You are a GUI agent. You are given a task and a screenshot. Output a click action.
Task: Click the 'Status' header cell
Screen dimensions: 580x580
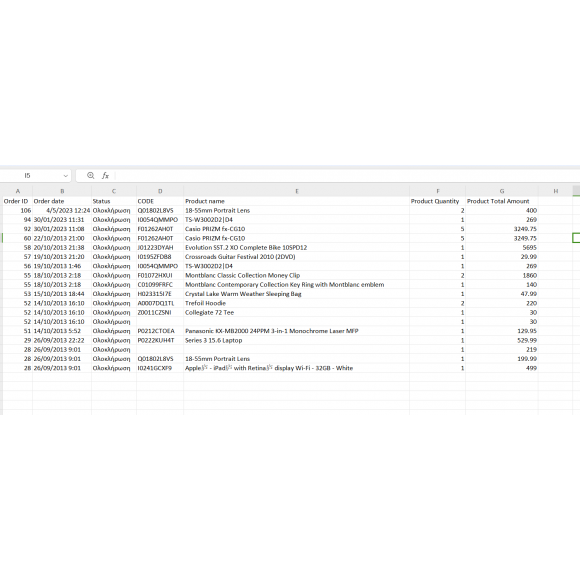pos(114,201)
